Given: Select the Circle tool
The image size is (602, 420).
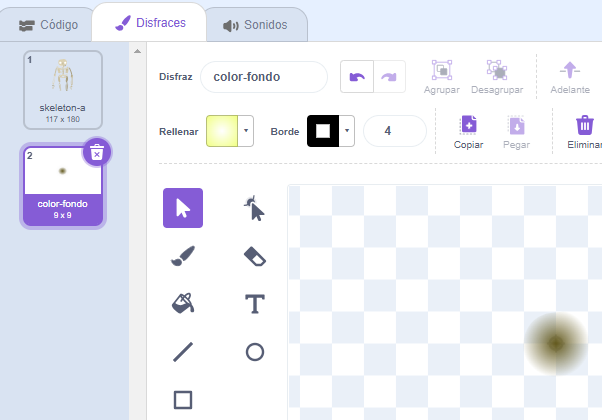Looking at the screenshot, I should (x=255, y=351).
